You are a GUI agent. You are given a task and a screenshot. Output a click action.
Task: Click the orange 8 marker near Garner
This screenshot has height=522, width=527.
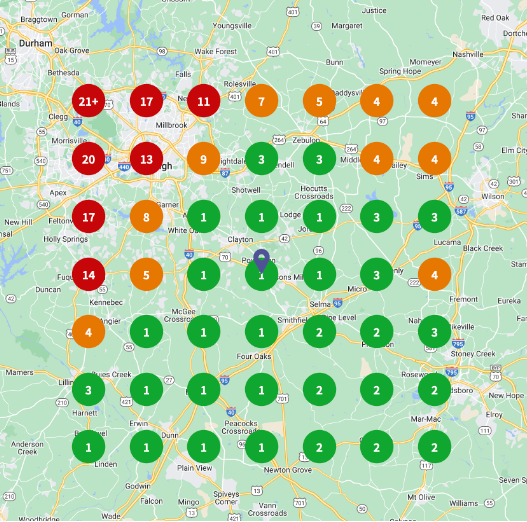(146, 217)
